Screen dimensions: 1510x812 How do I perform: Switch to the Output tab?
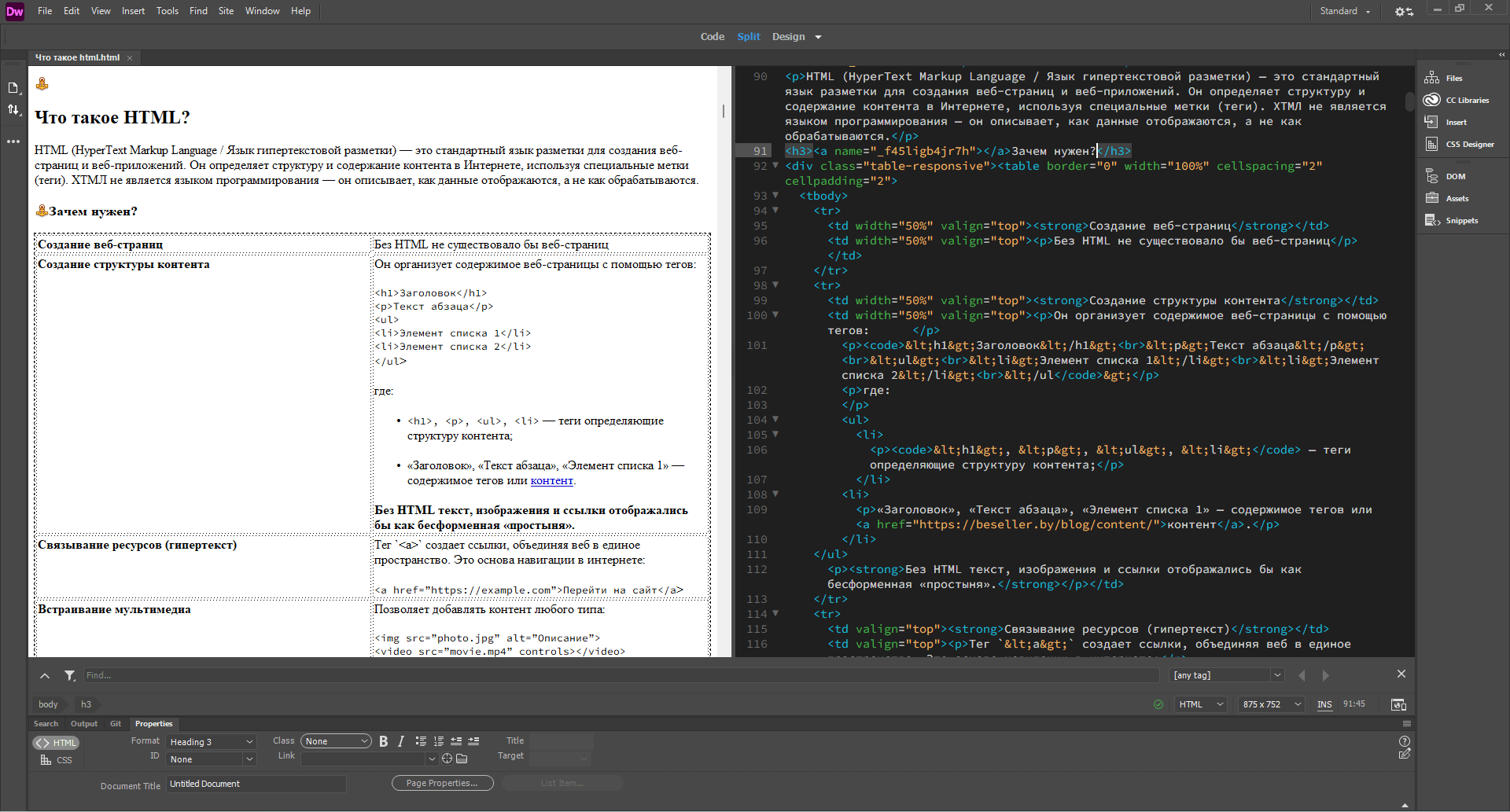[84, 723]
